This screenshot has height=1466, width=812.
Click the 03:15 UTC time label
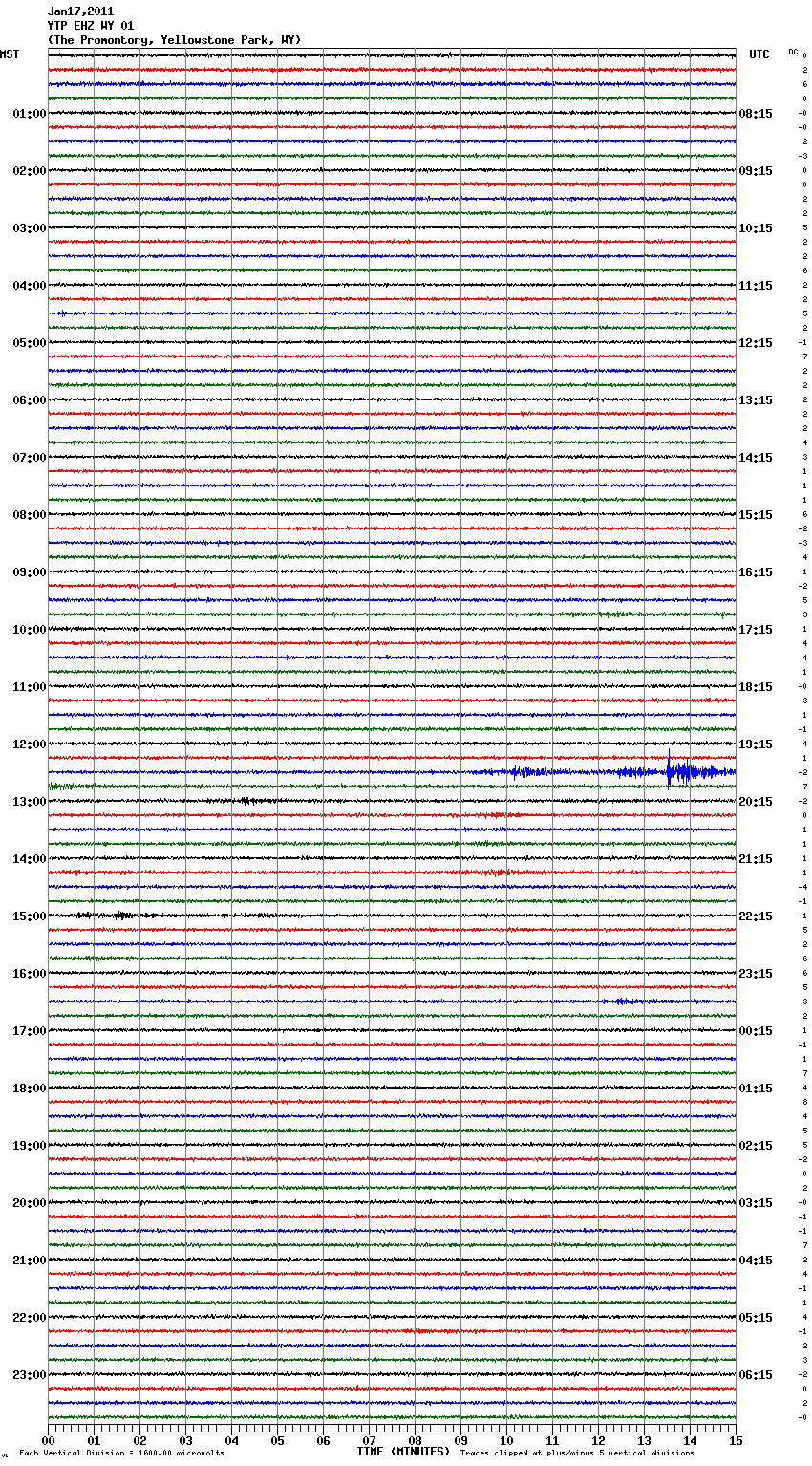[756, 1203]
